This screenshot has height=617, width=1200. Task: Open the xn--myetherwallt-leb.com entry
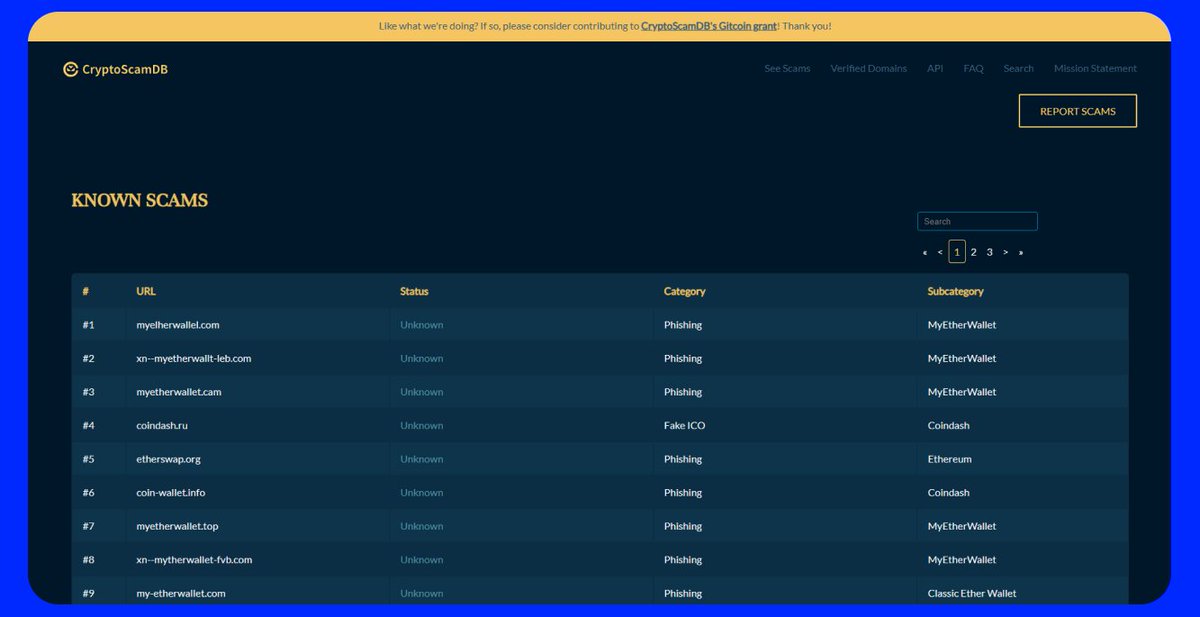pyautogui.click(x=194, y=358)
